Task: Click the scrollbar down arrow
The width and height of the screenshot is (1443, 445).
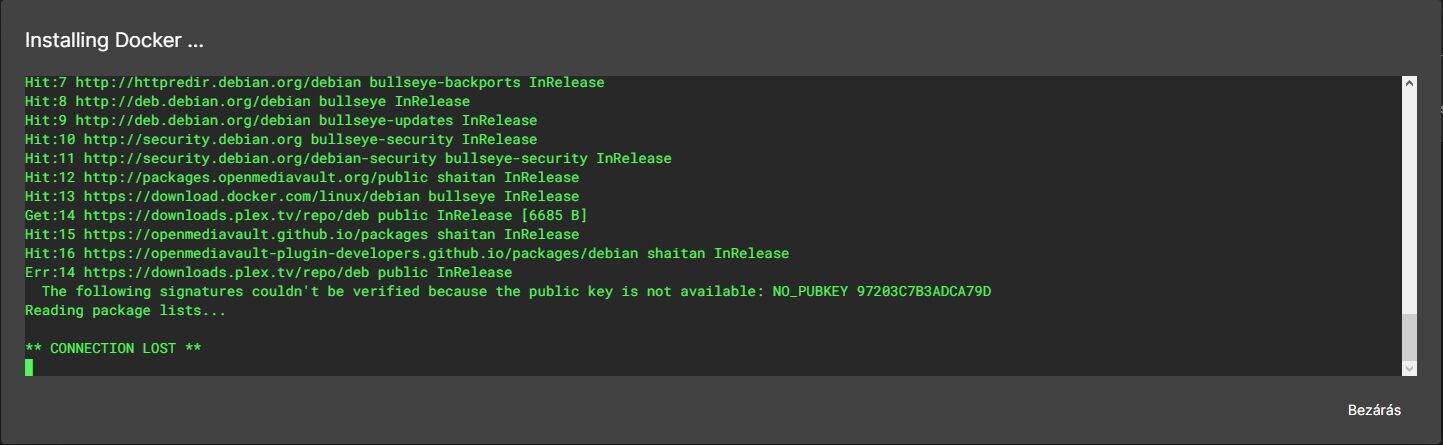Action: (x=1409, y=368)
